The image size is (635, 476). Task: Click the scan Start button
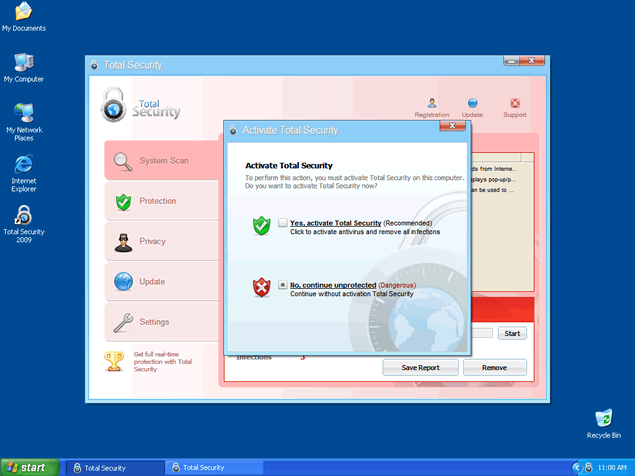[x=511, y=333]
